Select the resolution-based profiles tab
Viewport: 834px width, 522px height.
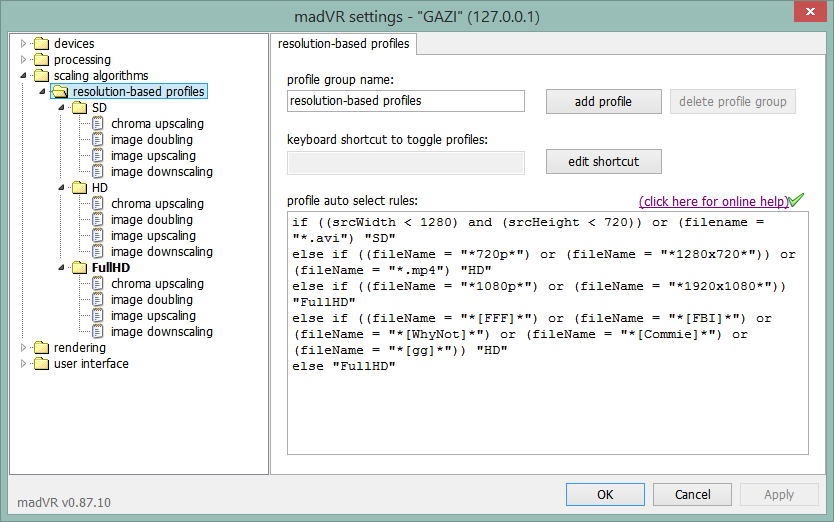coord(344,44)
